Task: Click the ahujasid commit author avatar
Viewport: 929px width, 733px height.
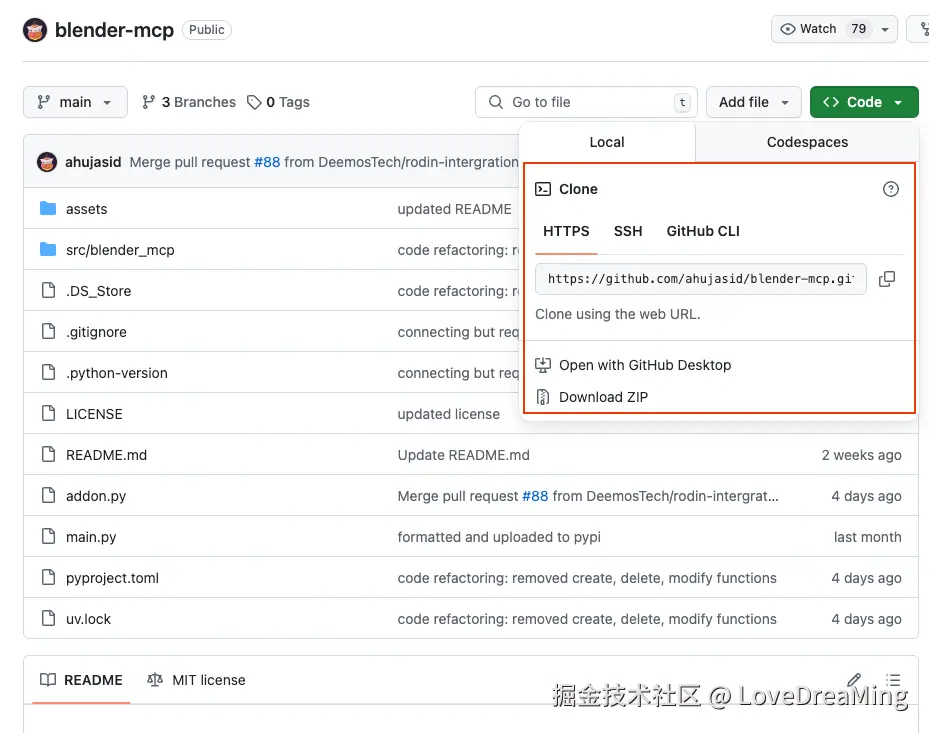Action: [47, 162]
